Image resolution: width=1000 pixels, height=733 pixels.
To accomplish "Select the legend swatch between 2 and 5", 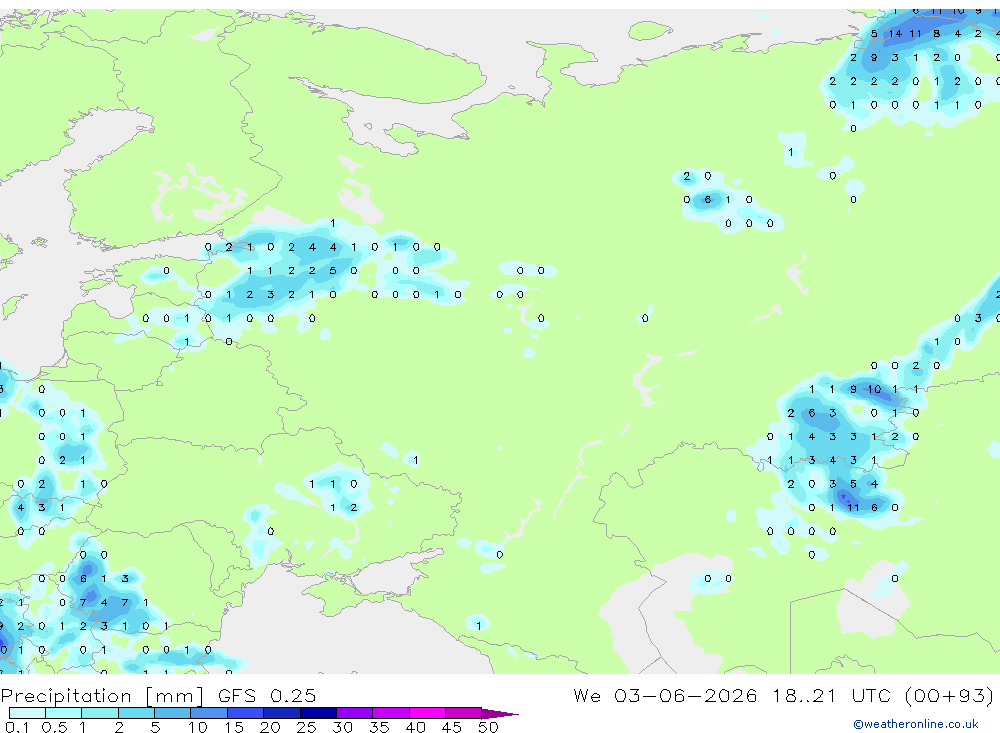I will pos(136,713).
